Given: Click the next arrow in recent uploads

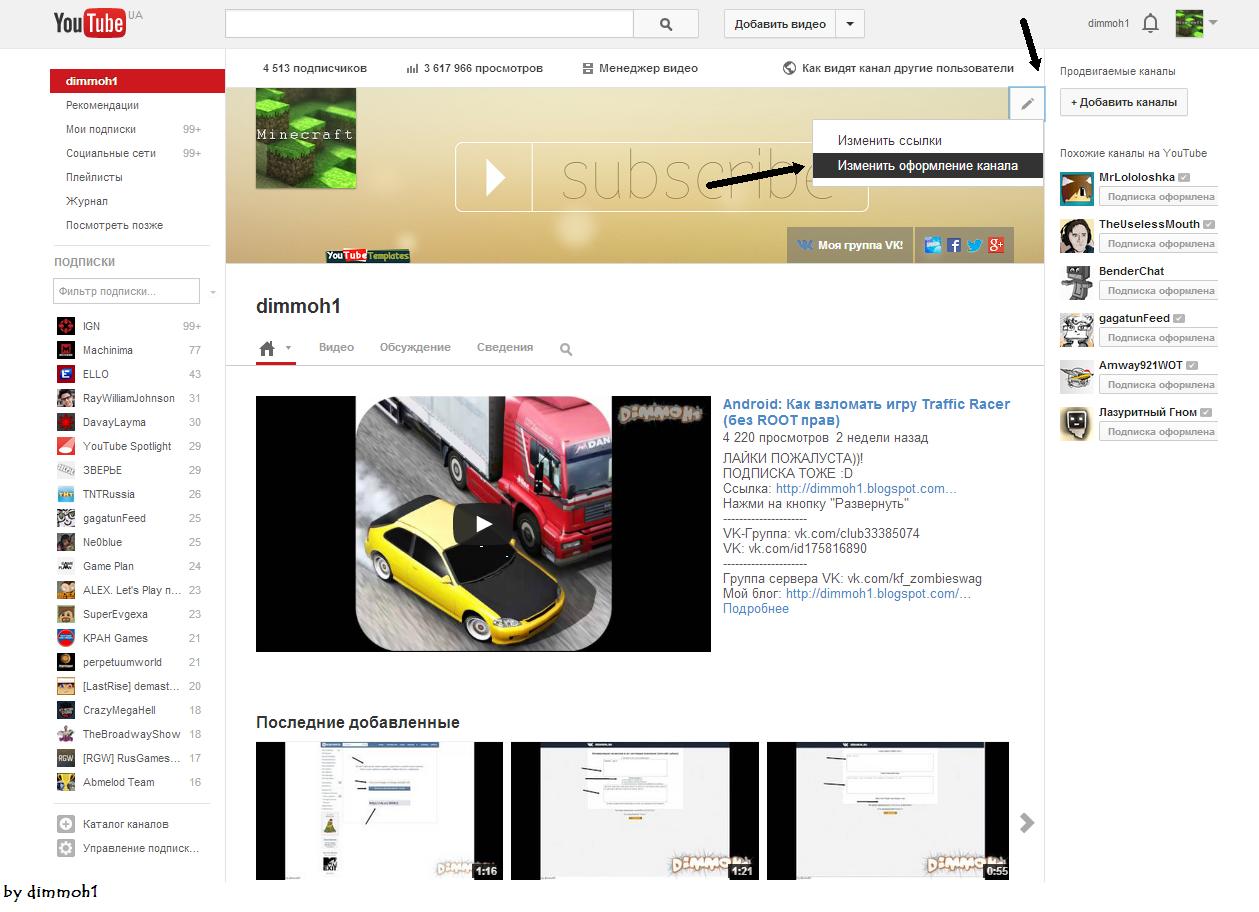Looking at the screenshot, I should [1027, 823].
